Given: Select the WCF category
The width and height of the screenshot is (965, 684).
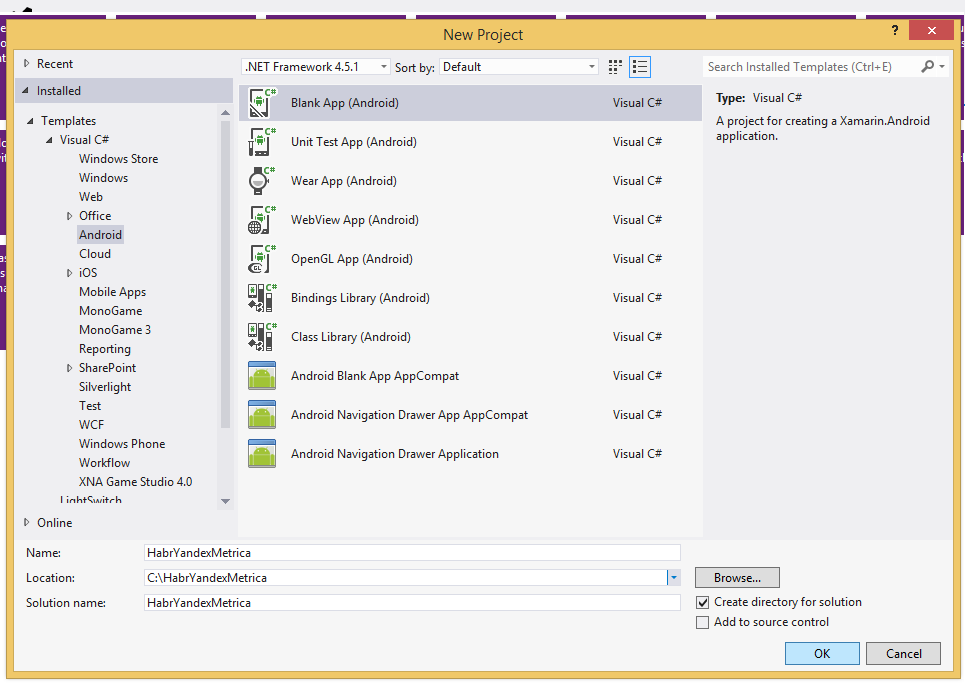Looking at the screenshot, I should [x=91, y=425].
